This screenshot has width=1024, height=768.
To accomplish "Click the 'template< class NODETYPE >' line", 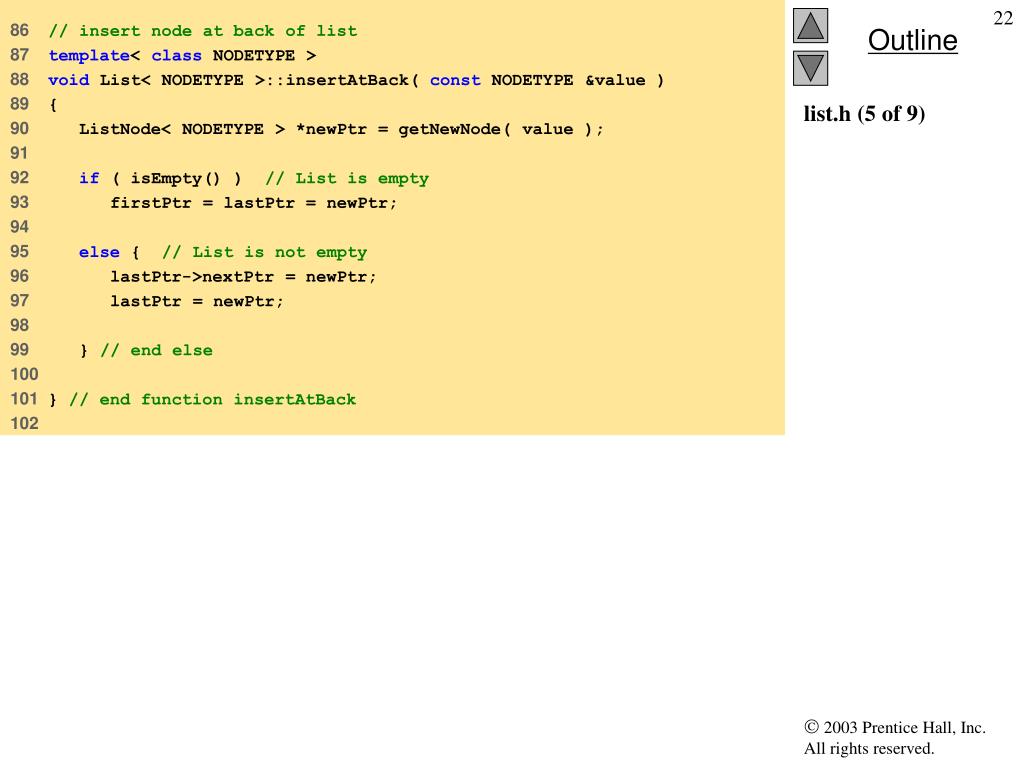I will (182, 56).
